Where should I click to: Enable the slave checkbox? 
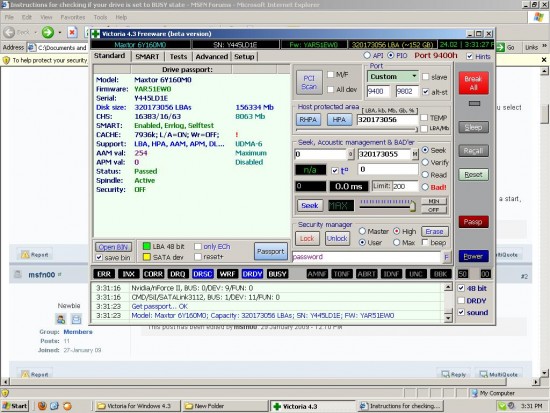pos(425,77)
